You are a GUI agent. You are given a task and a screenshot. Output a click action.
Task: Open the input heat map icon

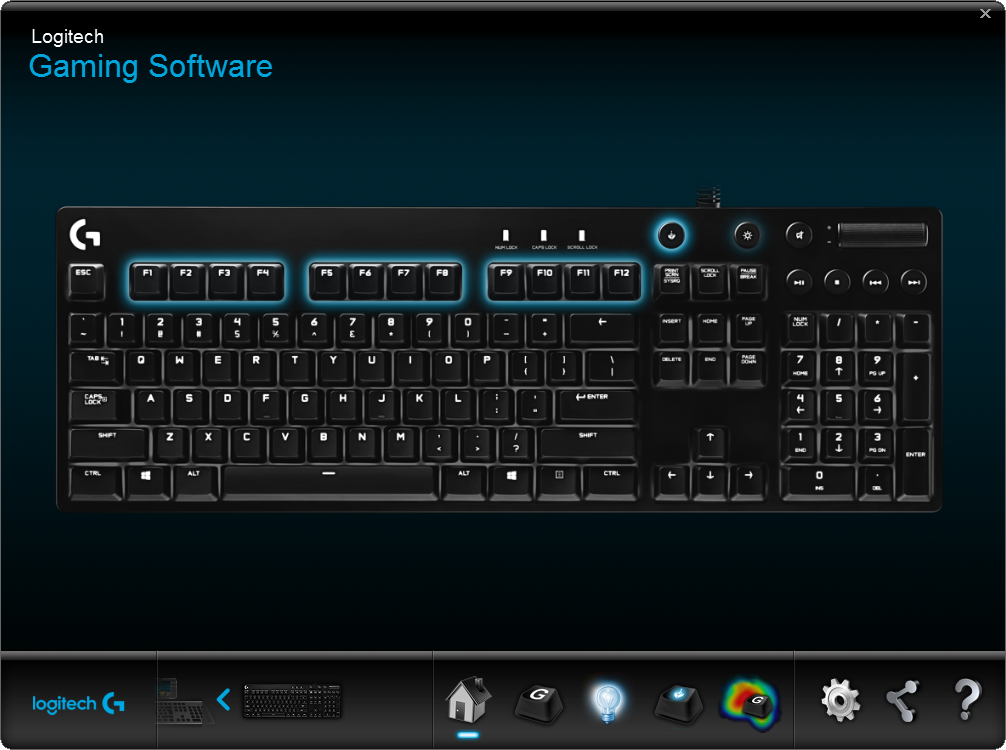pyautogui.click(x=750, y=704)
